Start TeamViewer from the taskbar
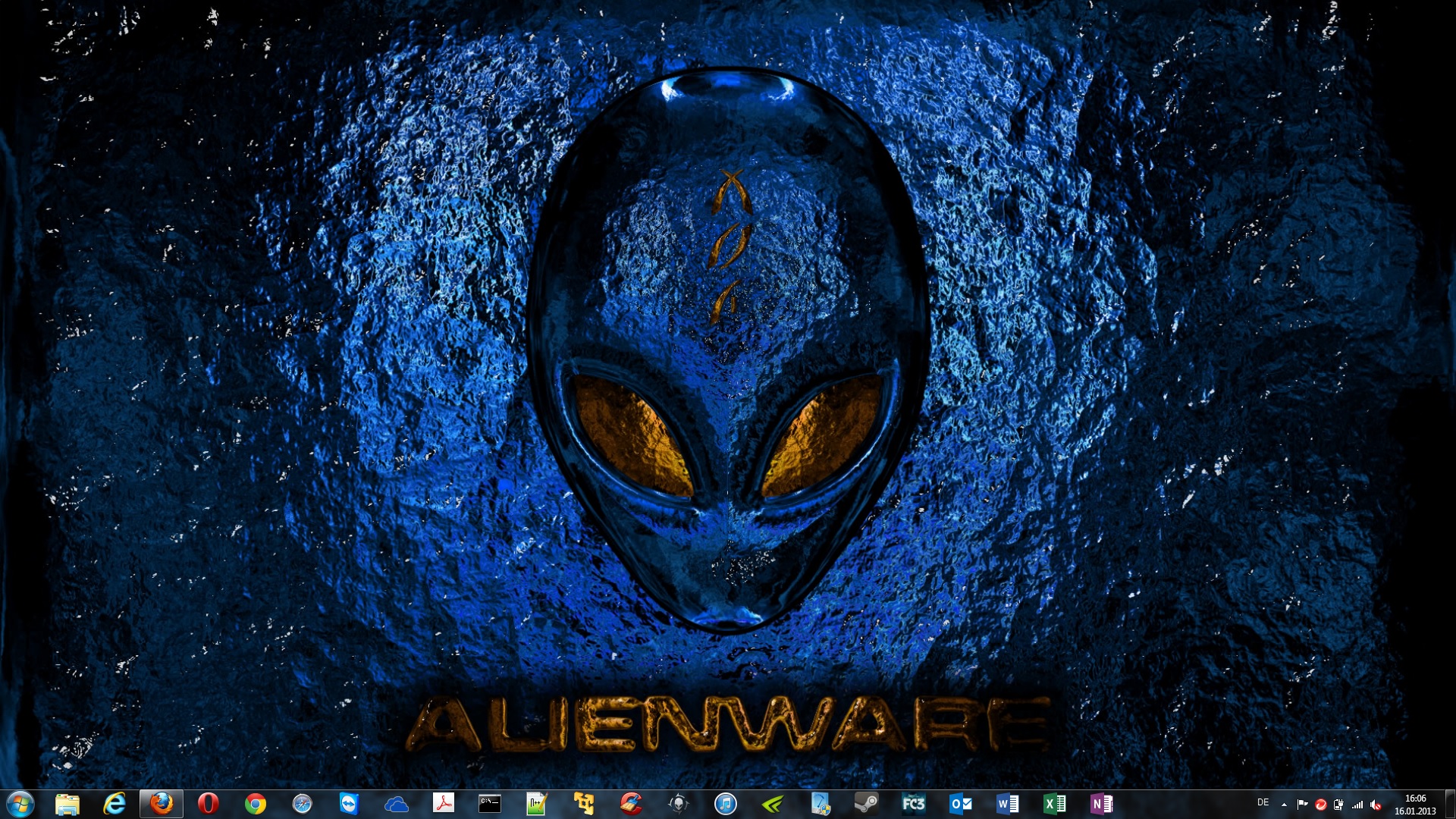The image size is (1456, 819). tap(349, 804)
